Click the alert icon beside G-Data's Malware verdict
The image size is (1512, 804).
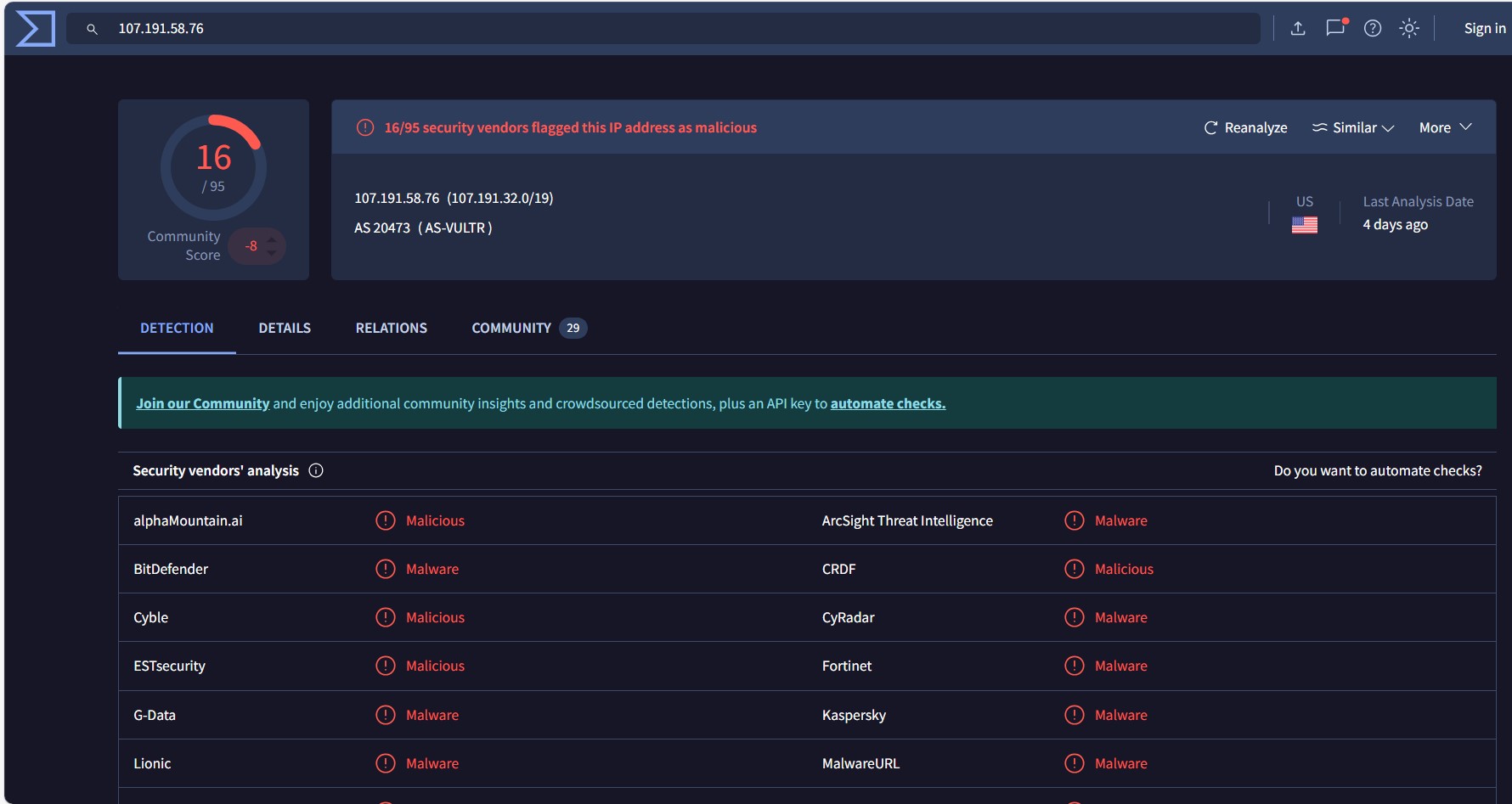coord(386,715)
